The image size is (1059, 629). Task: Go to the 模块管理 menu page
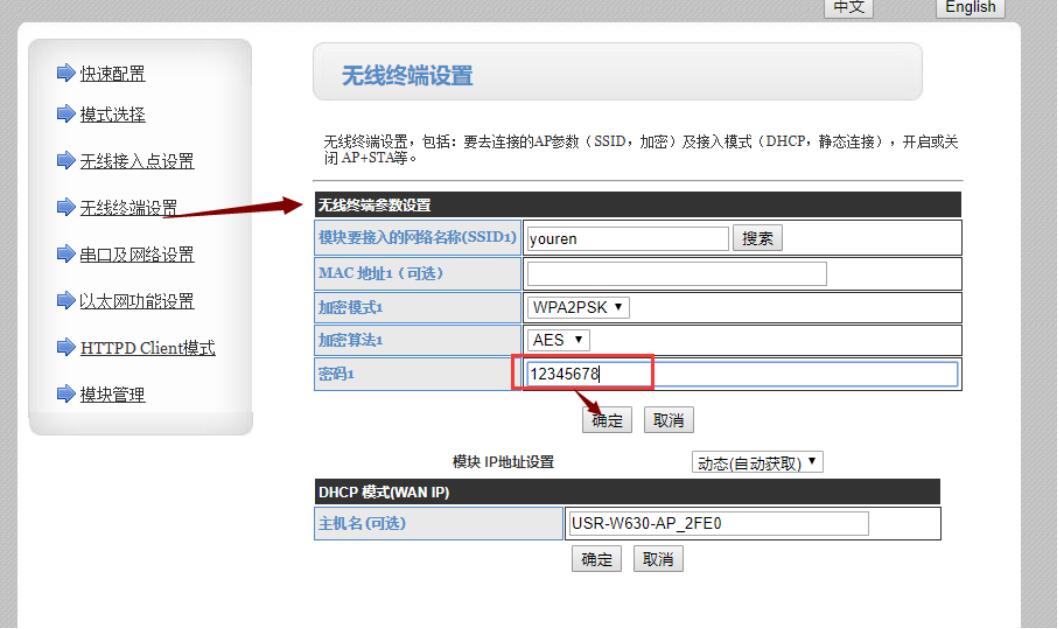(112, 395)
